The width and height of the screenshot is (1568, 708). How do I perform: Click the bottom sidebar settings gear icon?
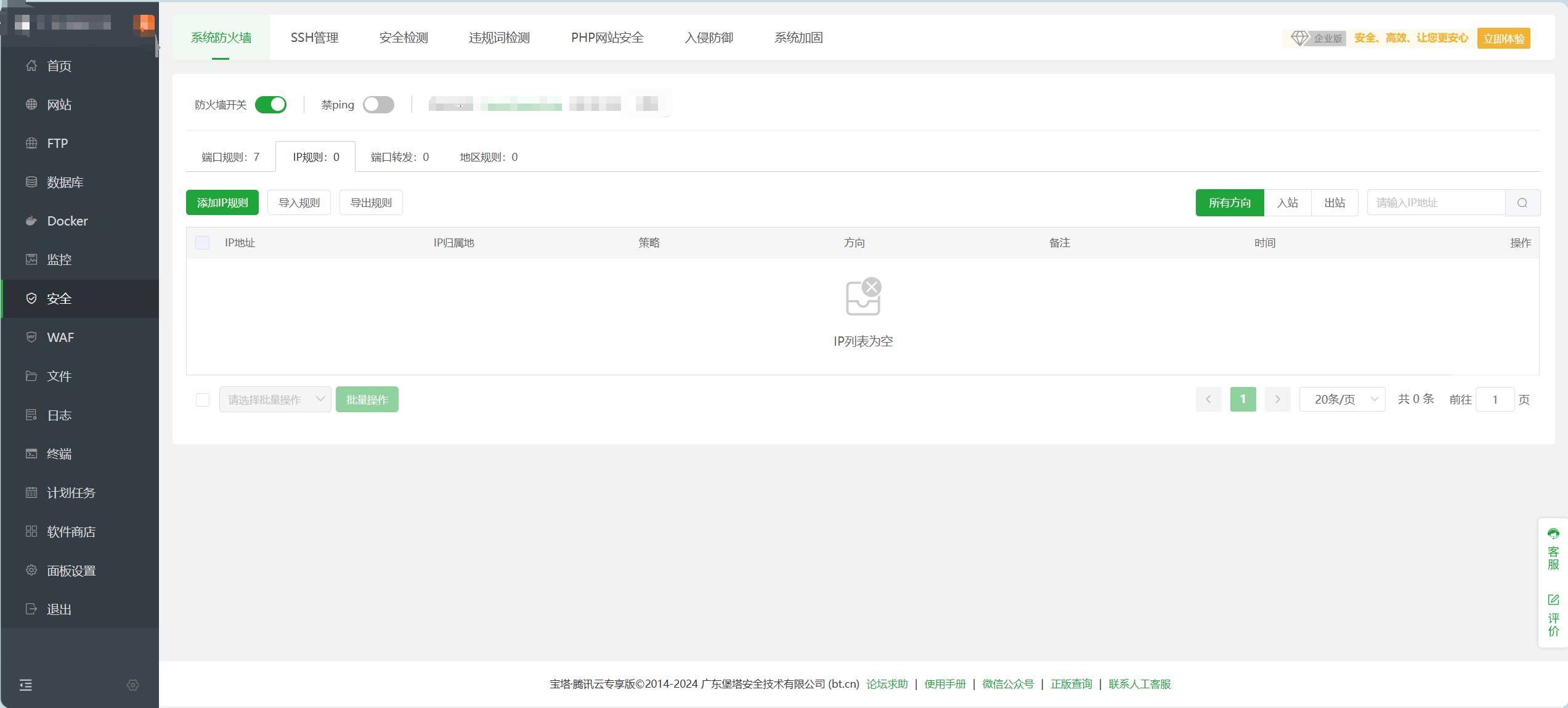click(x=132, y=685)
